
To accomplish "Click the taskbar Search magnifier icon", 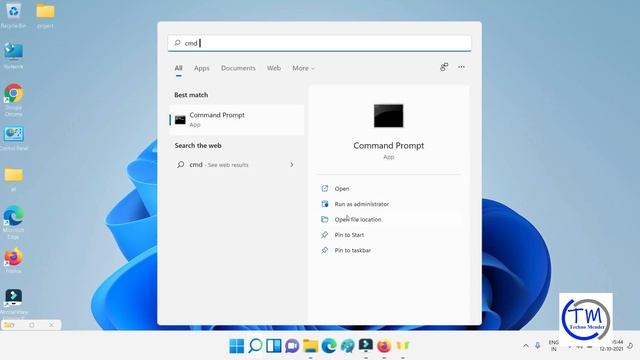I will click(x=255, y=346).
